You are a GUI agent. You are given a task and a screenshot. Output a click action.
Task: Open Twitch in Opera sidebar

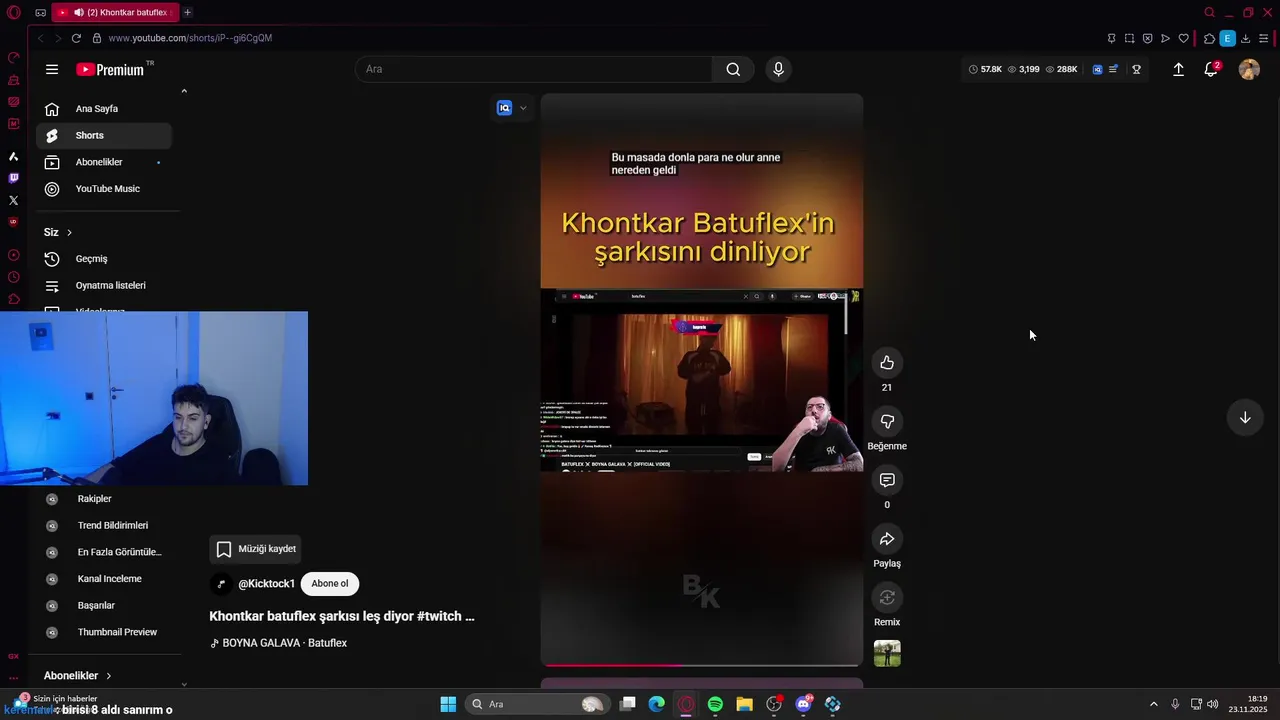[x=13, y=178]
